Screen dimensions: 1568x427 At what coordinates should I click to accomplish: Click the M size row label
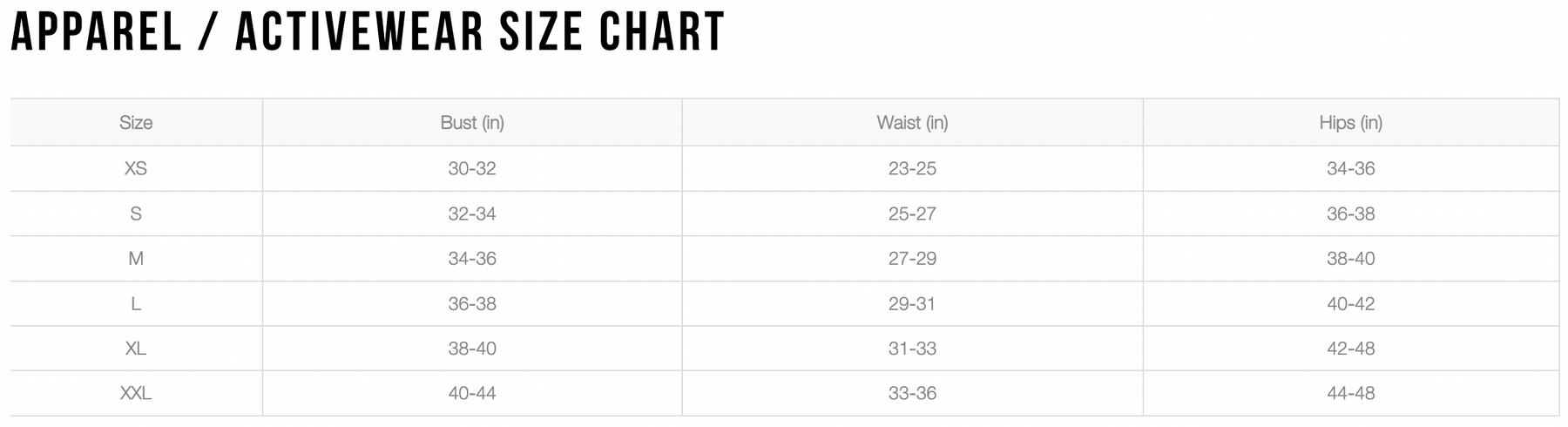136,259
